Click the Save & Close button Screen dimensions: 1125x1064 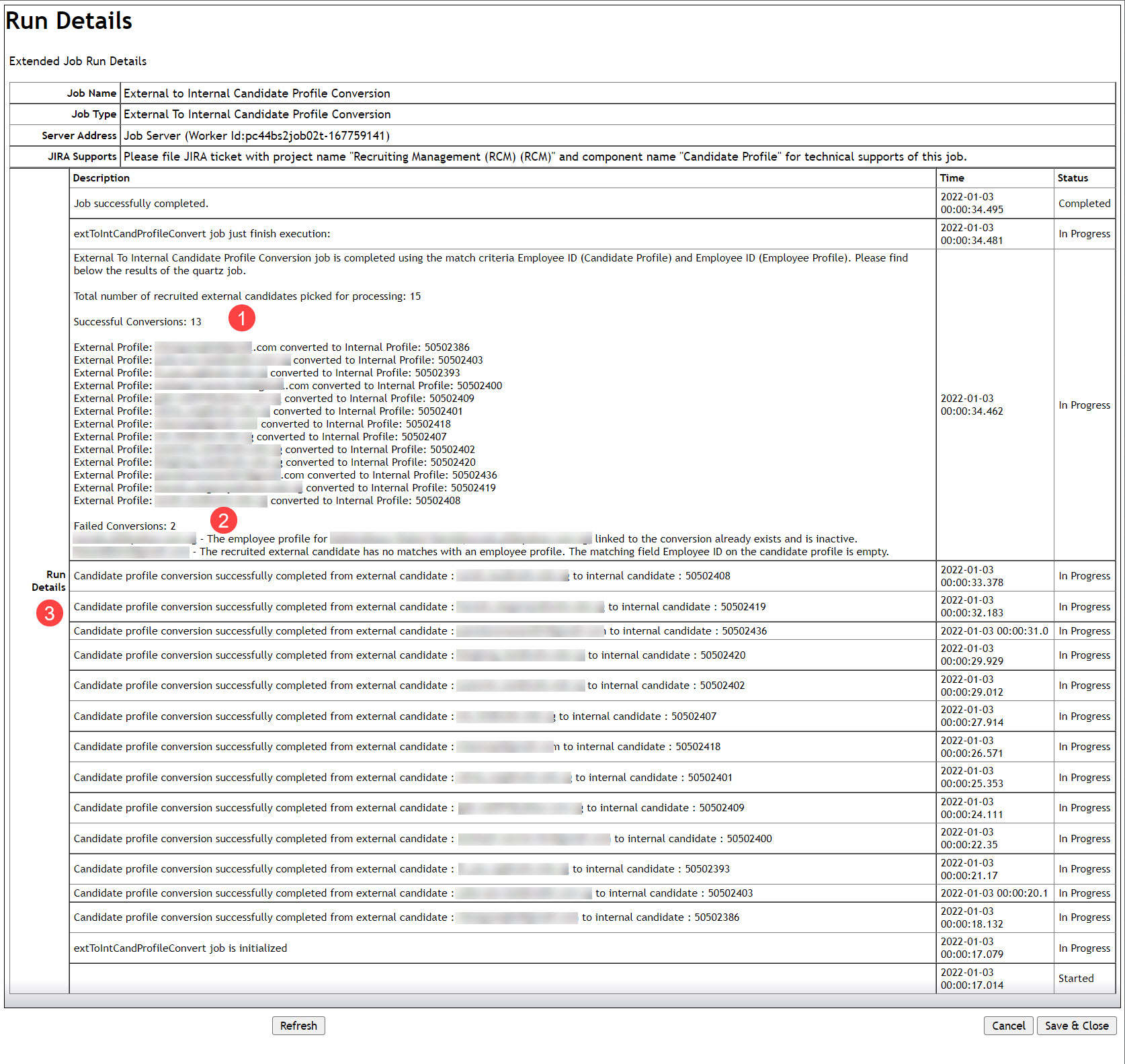point(1077,1026)
